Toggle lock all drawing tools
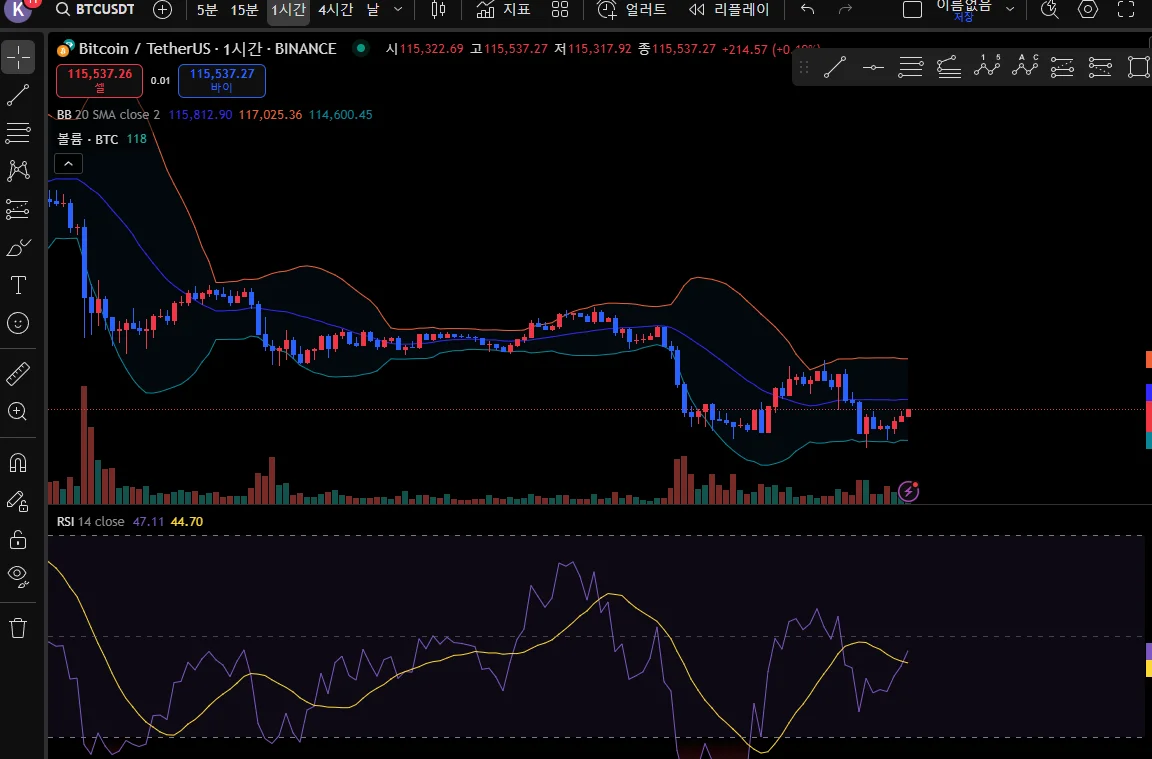1152x759 pixels. [x=18, y=539]
